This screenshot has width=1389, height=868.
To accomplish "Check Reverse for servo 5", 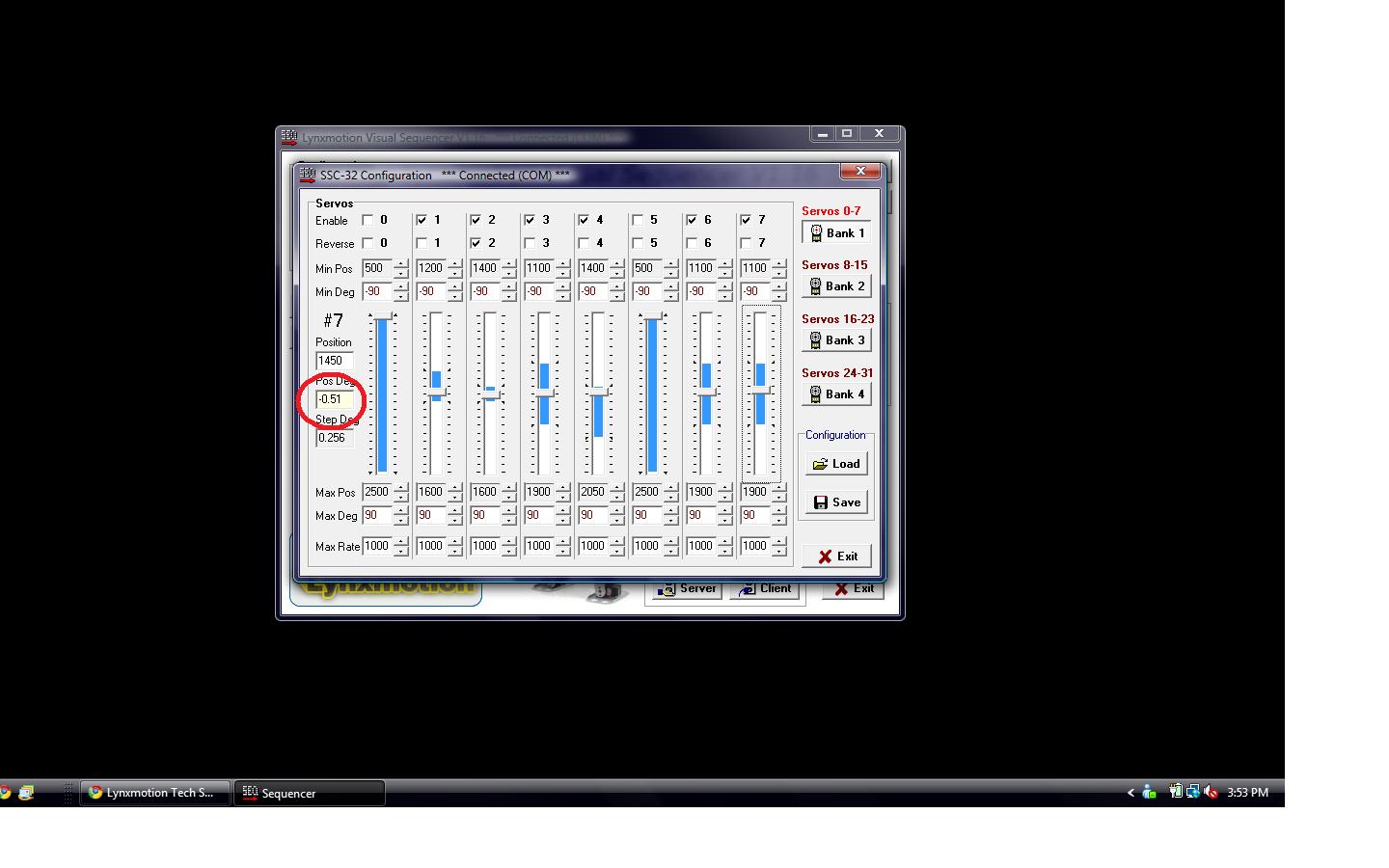I will coord(638,243).
